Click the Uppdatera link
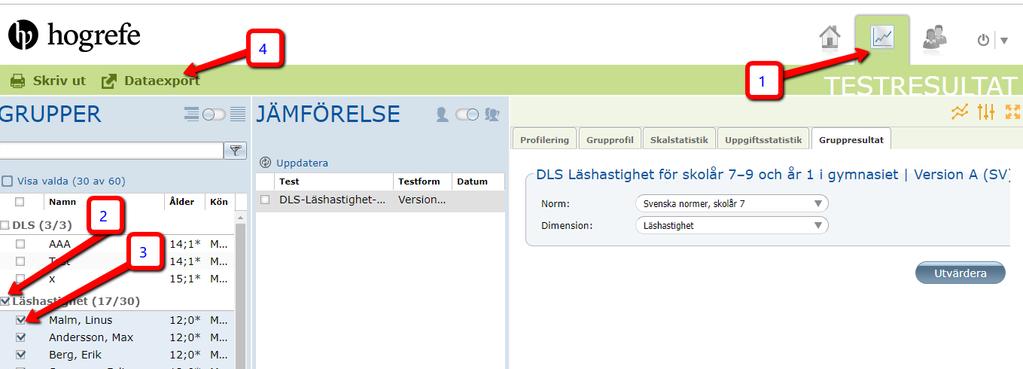 (302, 163)
